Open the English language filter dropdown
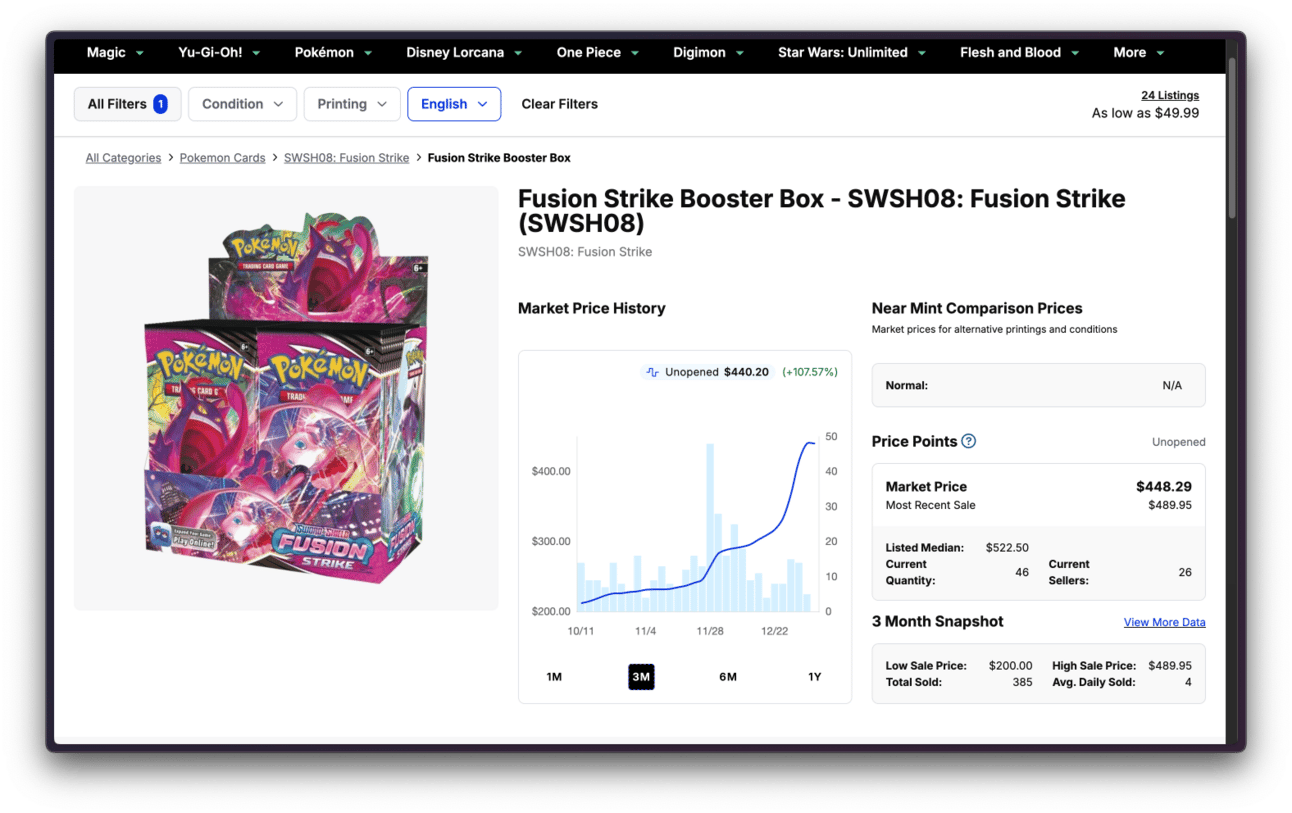Image resolution: width=1292 pixels, height=813 pixels. (454, 104)
